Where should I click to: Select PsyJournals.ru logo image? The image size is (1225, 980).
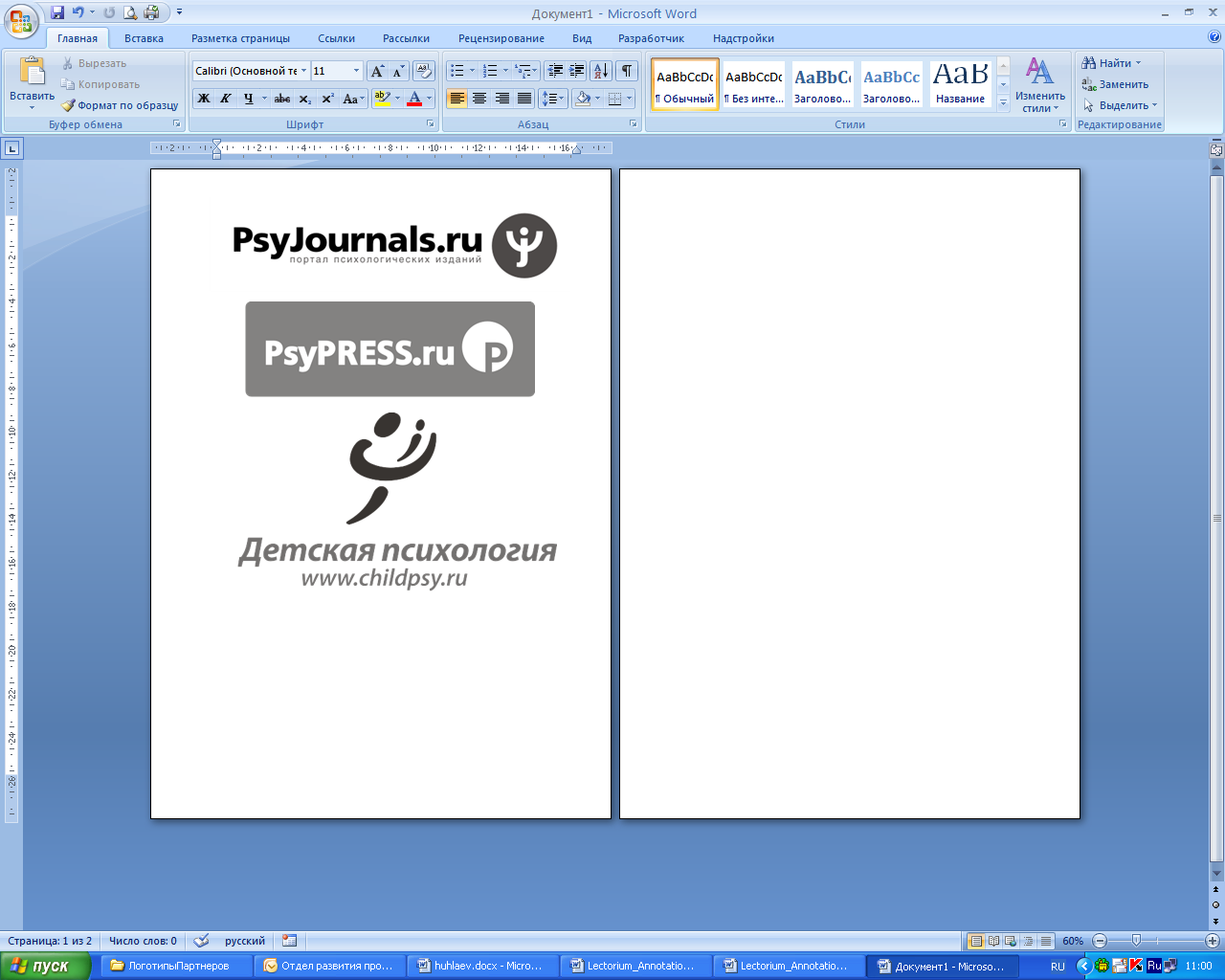[394, 246]
